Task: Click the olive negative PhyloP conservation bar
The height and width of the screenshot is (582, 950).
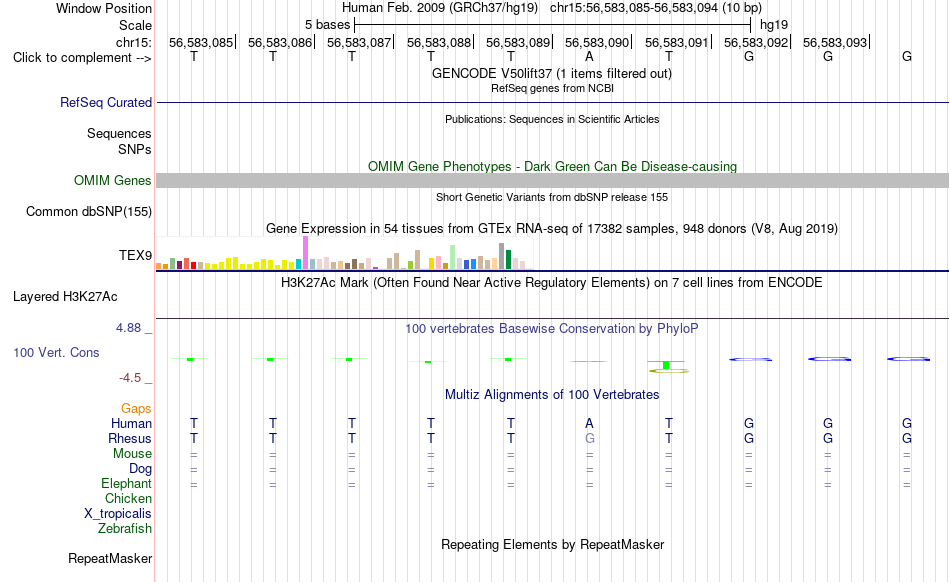Action: click(668, 371)
